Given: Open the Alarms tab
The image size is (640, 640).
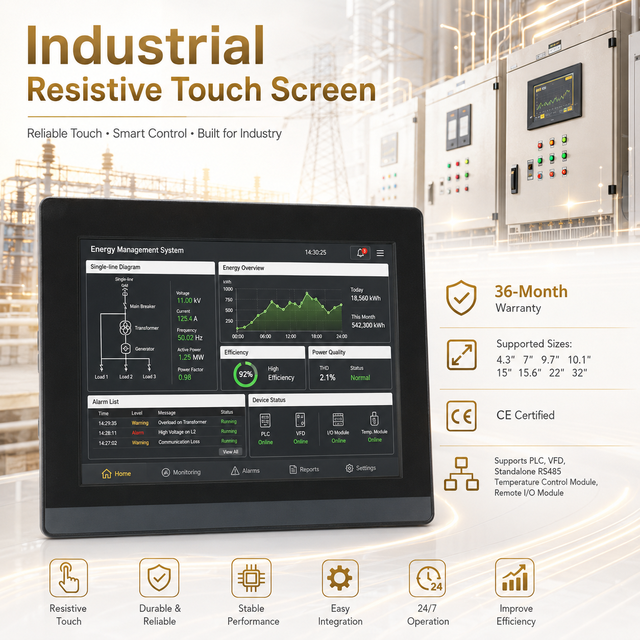Looking at the screenshot, I should pyautogui.click(x=245, y=471).
